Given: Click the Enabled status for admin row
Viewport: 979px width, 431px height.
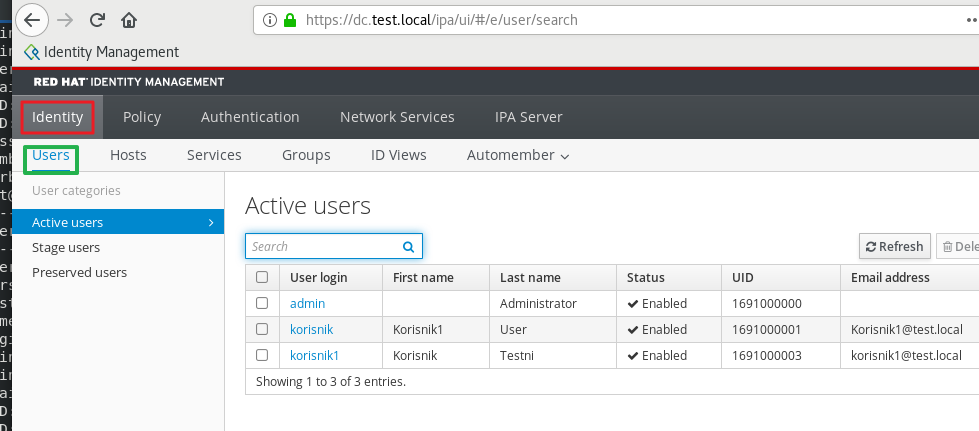Looking at the screenshot, I should tap(657, 304).
